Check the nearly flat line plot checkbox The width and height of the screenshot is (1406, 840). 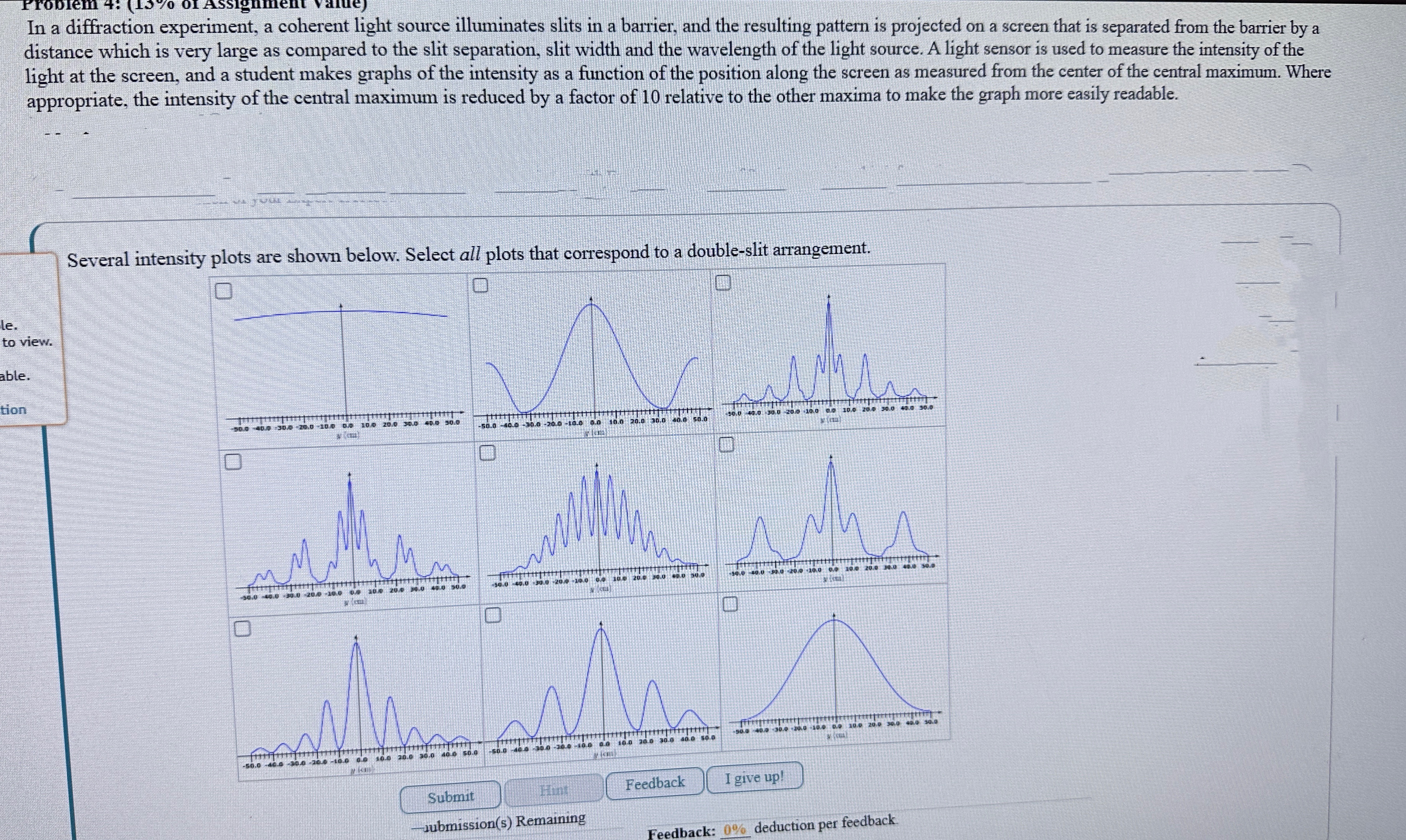(224, 291)
